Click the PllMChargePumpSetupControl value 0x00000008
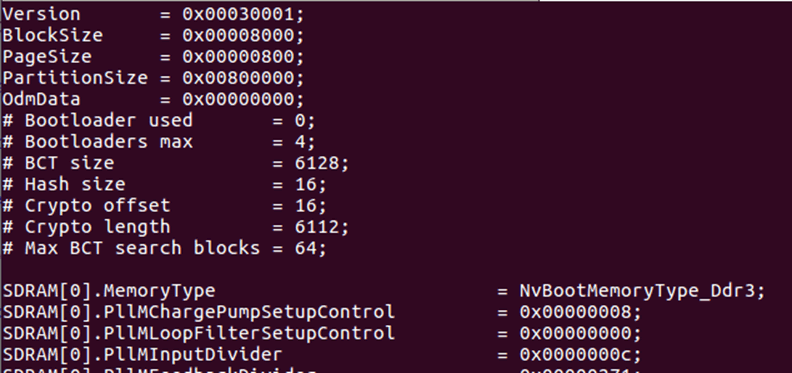 click(x=575, y=312)
